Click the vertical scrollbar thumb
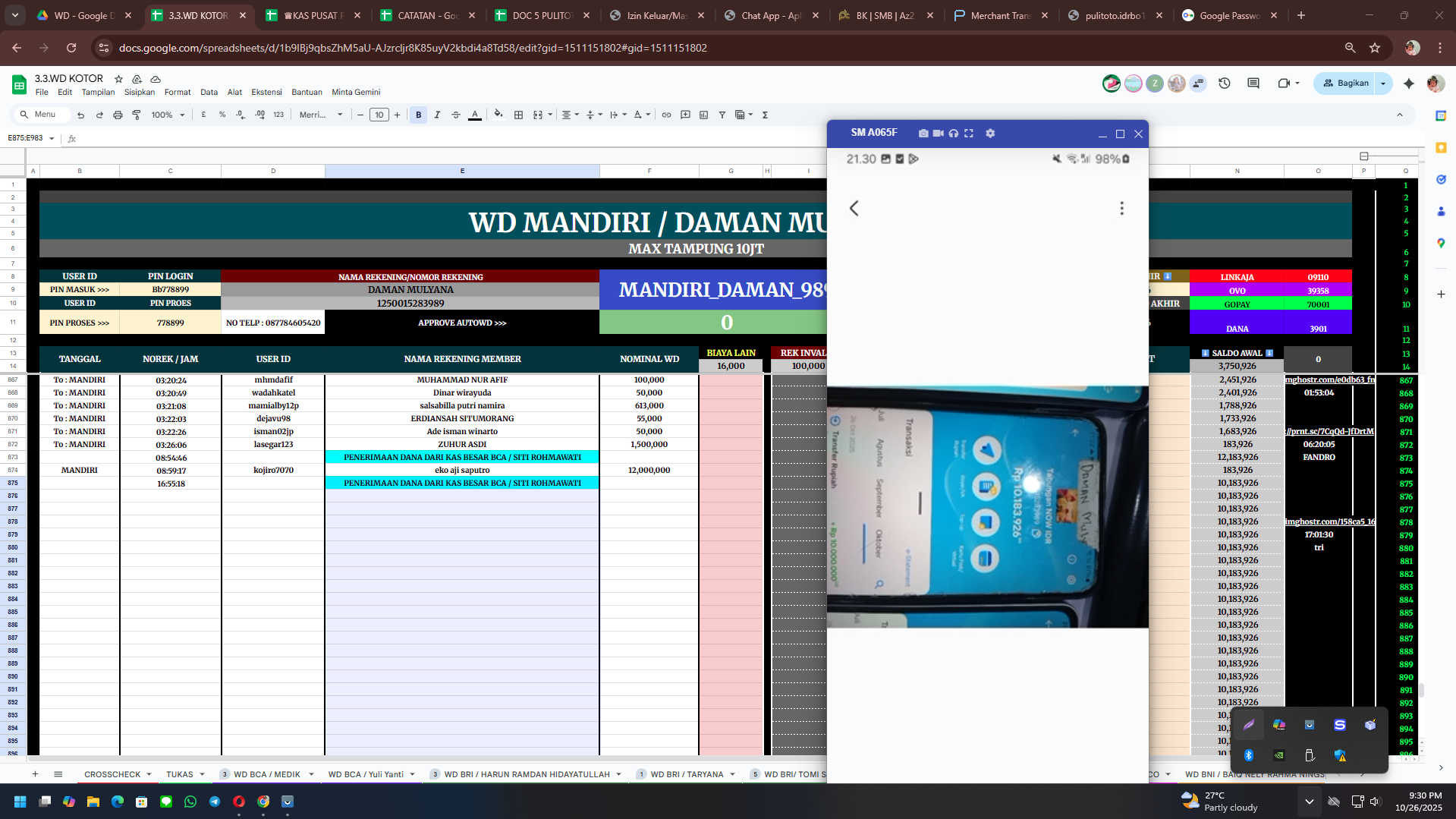 click(x=1421, y=690)
